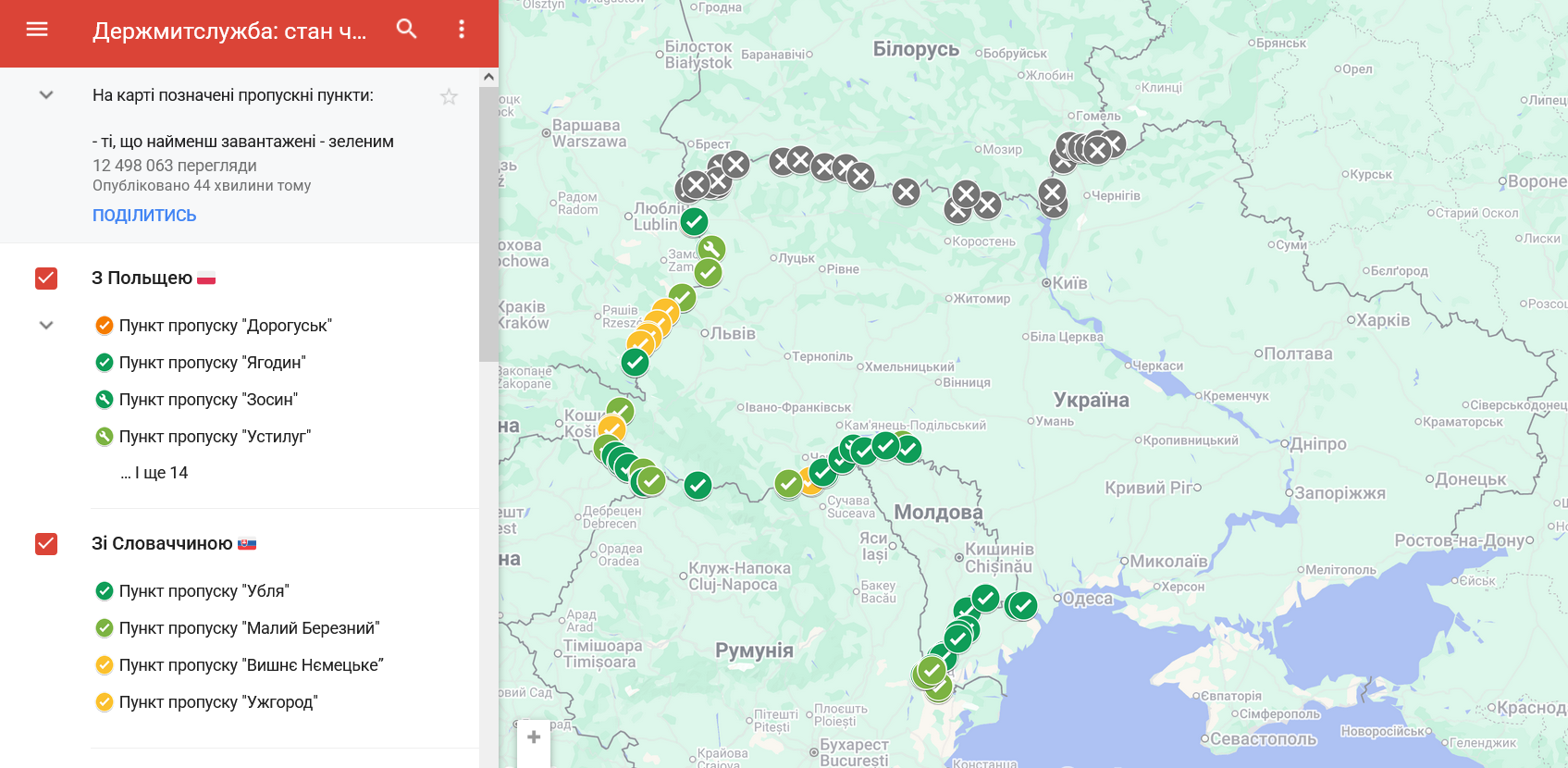The height and width of the screenshot is (768, 1568).
Task: Click the ПОДІЛИТИСЬ share link
Action: (144, 216)
